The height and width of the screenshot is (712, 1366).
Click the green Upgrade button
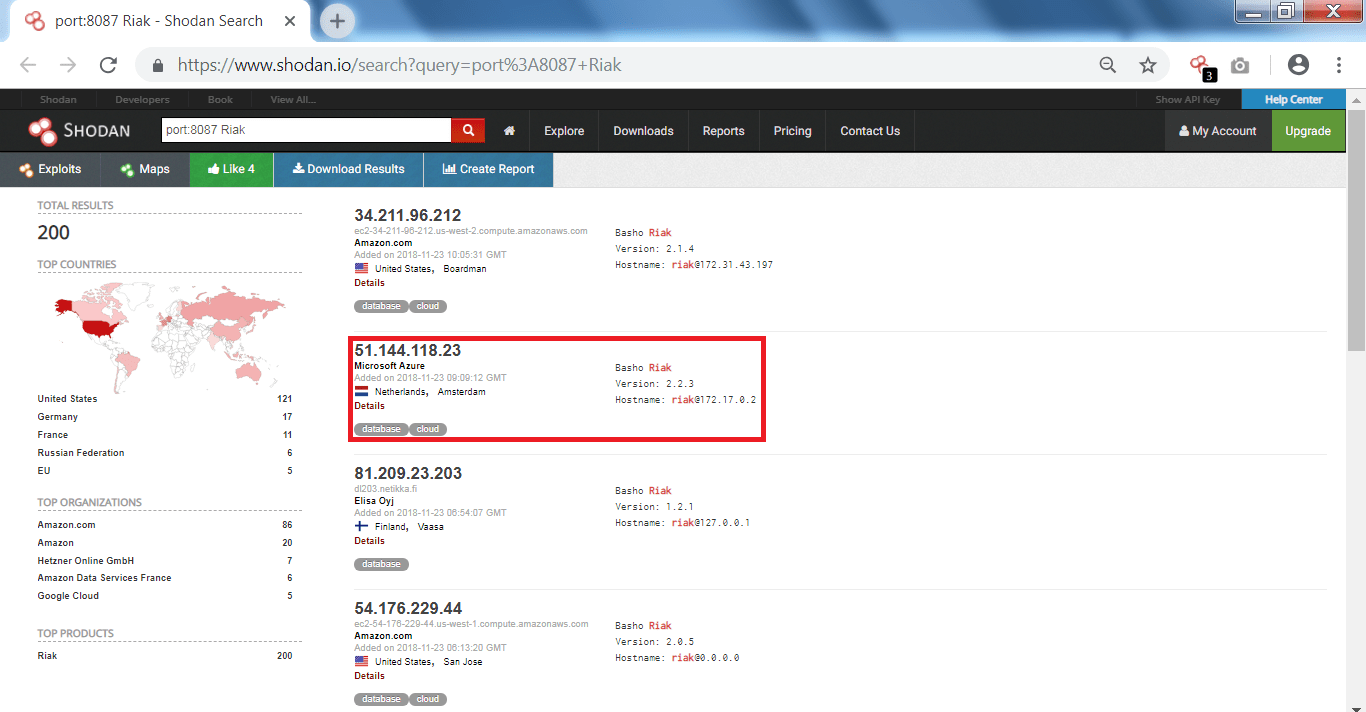click(x=1308, y=131)
